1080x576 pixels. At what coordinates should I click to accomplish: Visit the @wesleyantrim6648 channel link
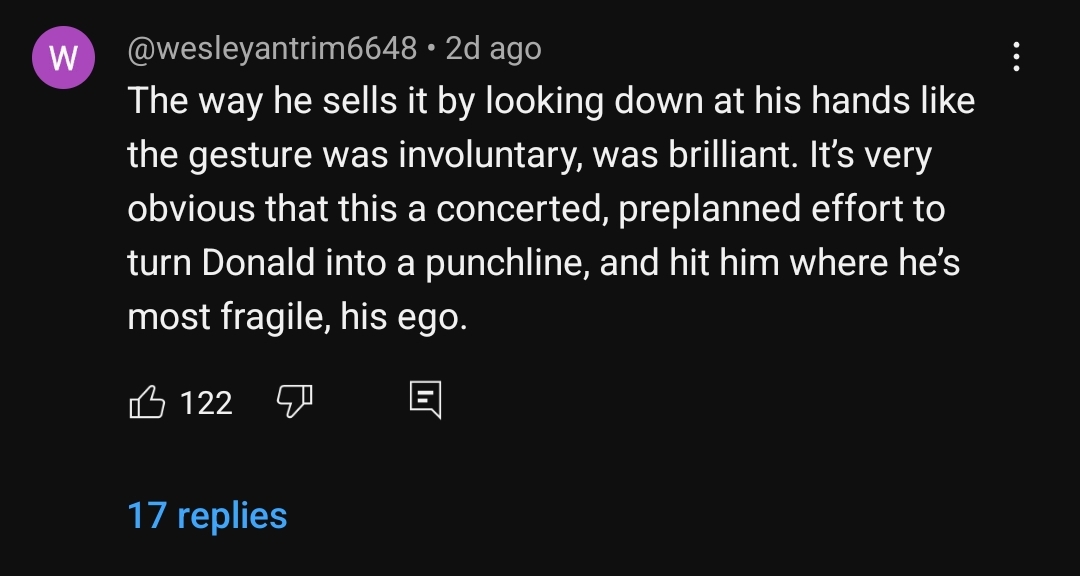(272, 48)
